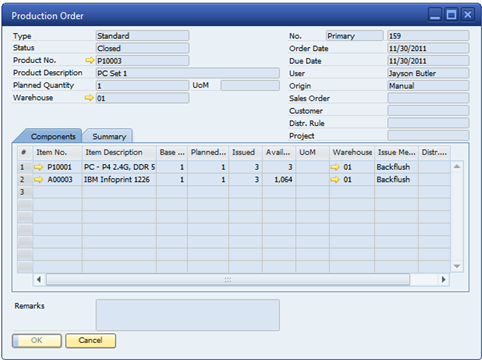The height and width of the screenshot is (360, 482).
Task: Click the OK button
Action: (x=37, y=340)
